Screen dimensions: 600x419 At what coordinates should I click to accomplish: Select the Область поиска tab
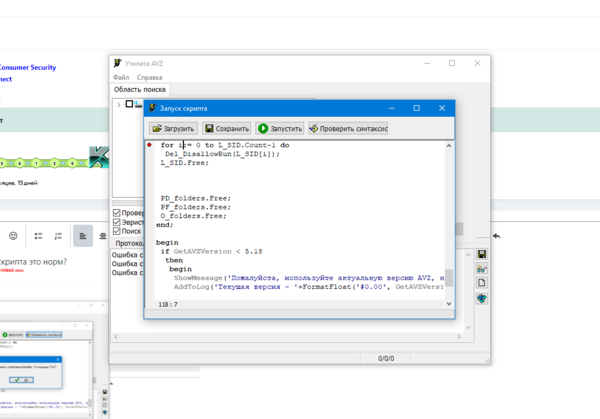140,90
